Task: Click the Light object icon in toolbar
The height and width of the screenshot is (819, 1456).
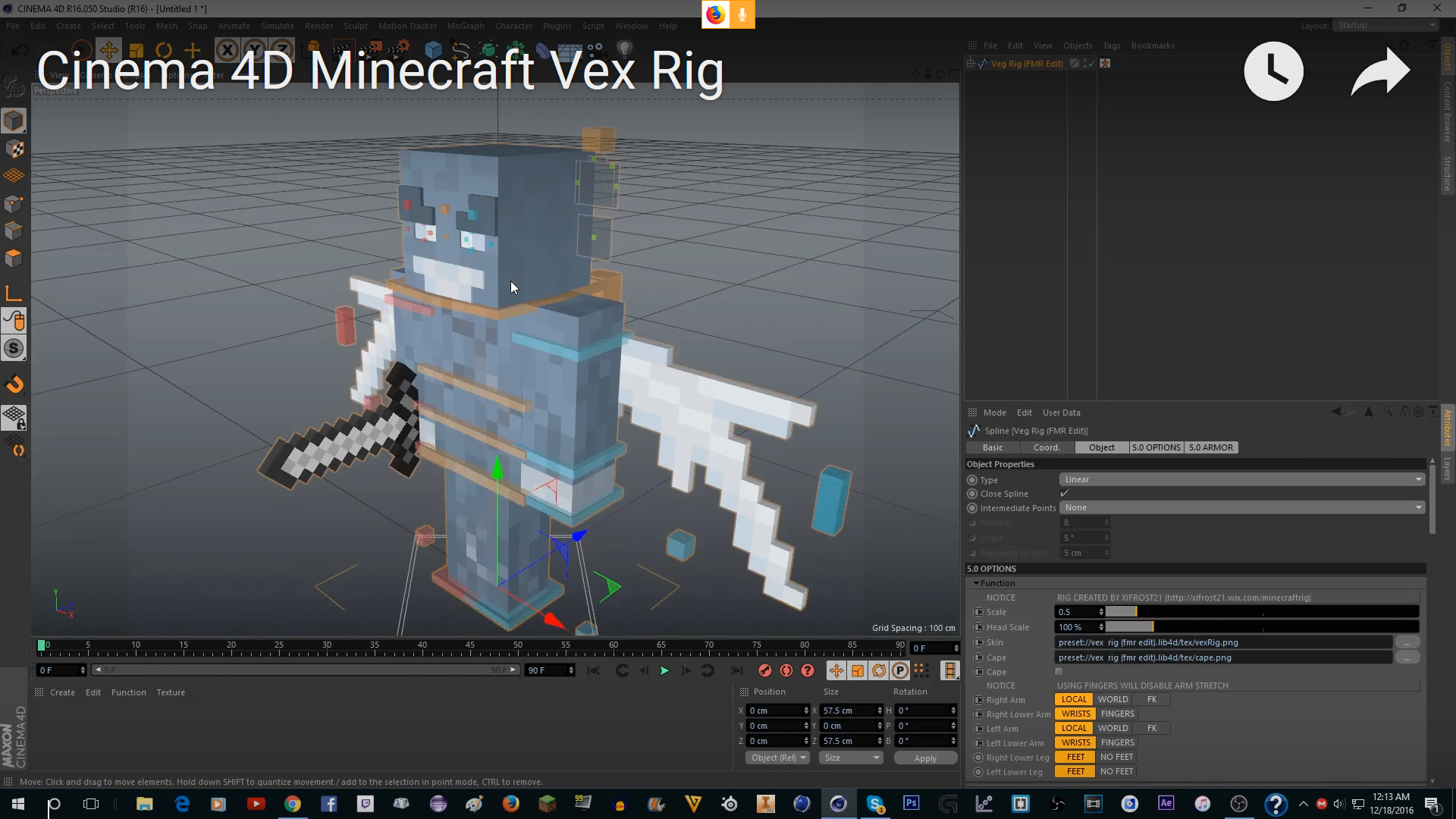Action: tap(624, 50)
